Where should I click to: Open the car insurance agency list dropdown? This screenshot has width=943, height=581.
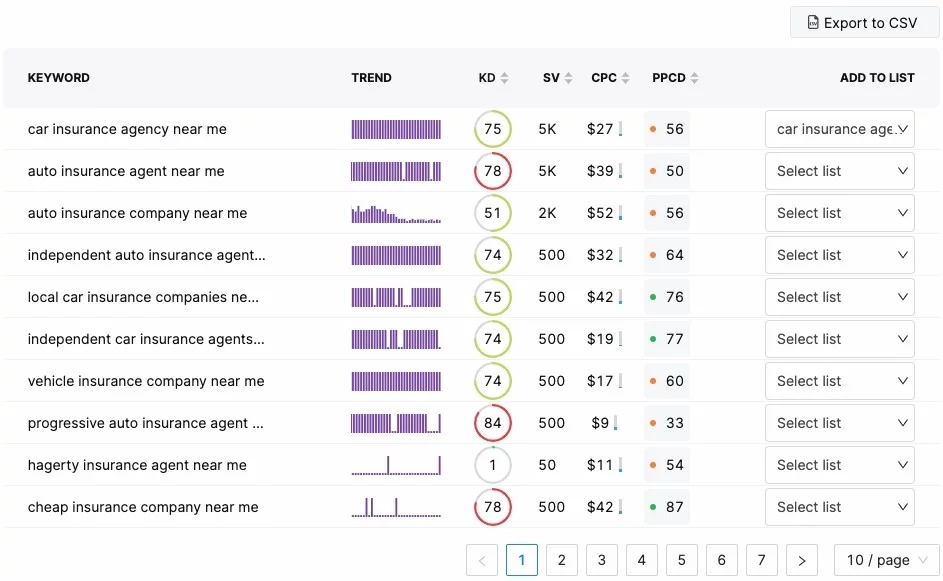(839, 129)
